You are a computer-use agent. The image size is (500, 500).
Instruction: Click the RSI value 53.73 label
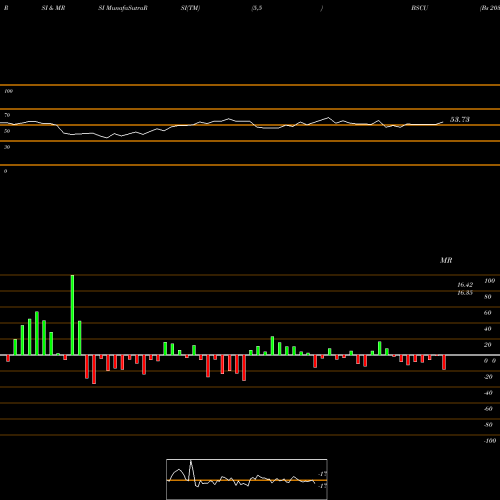[x=460, y=120]
